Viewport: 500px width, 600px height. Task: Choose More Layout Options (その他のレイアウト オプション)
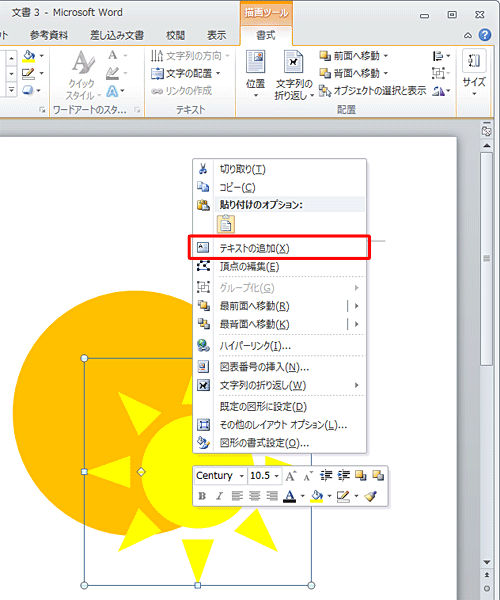[x=279, y=425]
